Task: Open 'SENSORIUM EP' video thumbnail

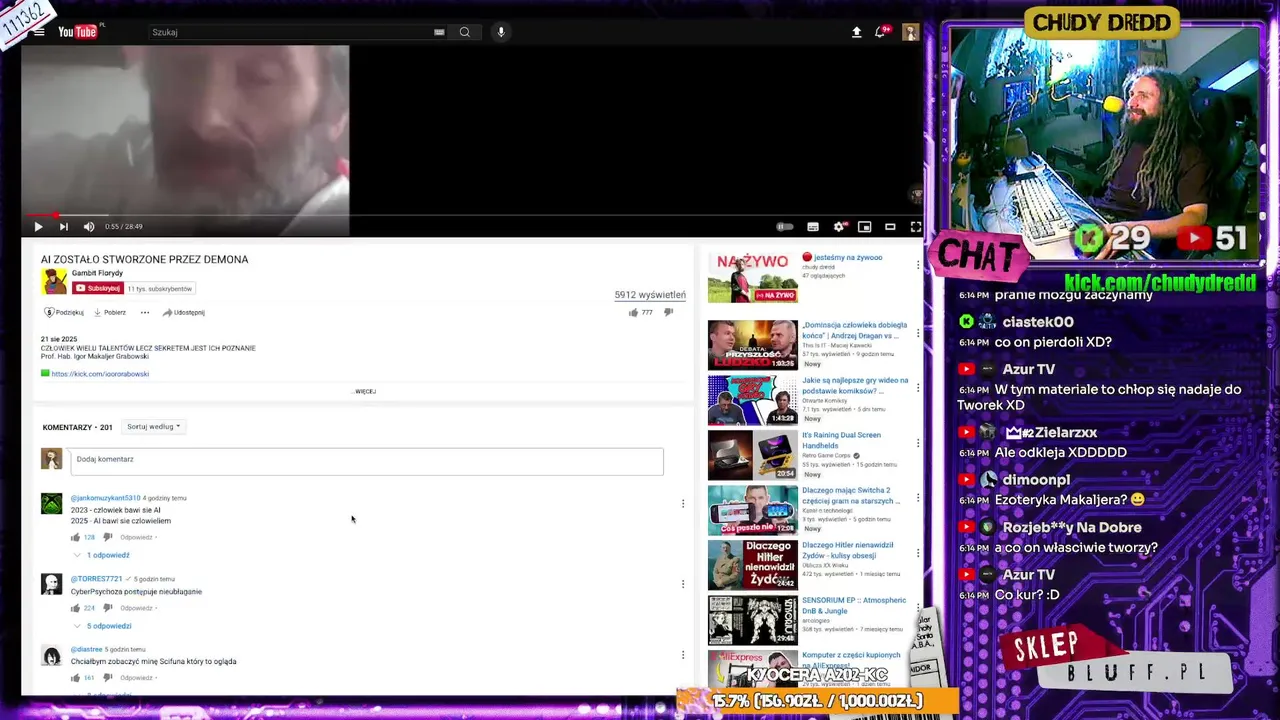Action: pyautogui.click(x=752, y=620)
